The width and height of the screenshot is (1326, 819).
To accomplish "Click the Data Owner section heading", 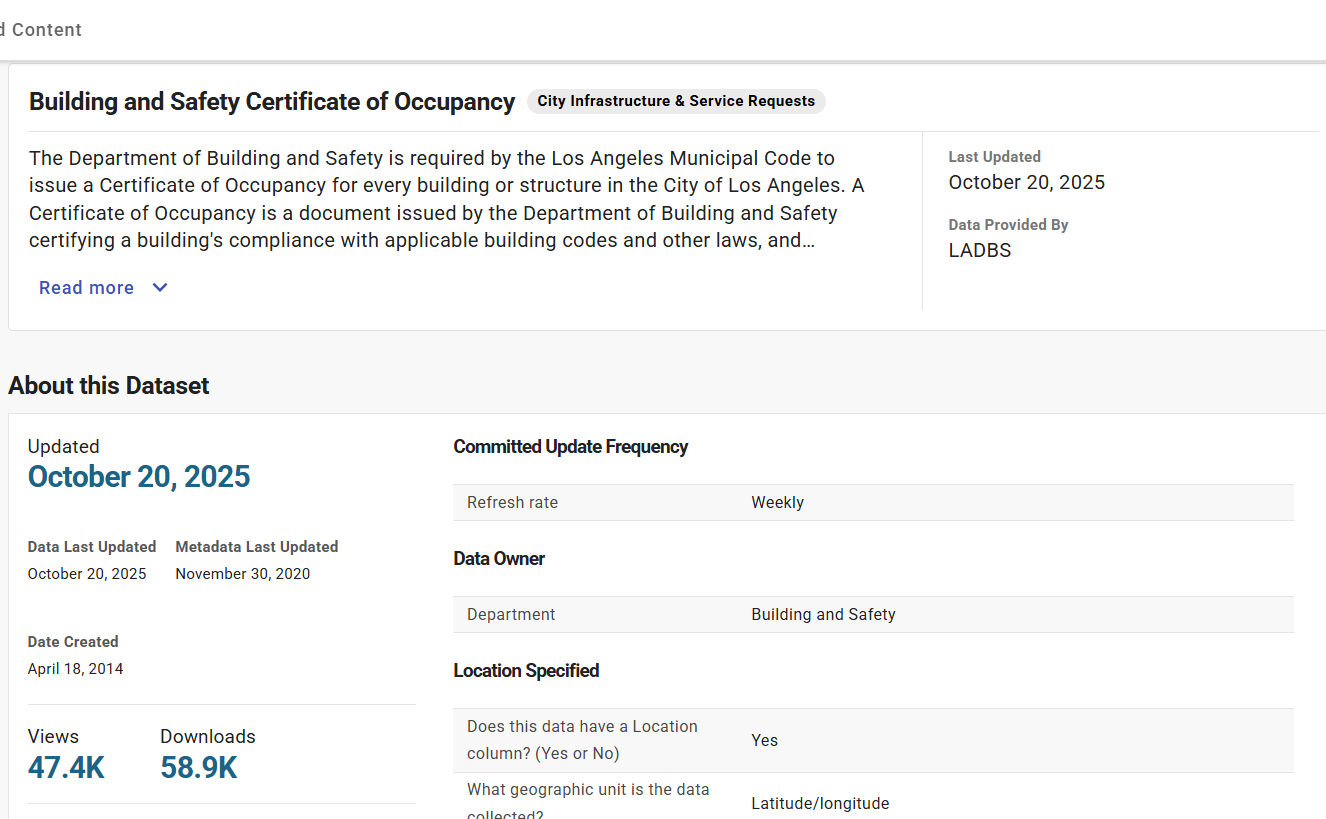I will click(x=499, y=559).
